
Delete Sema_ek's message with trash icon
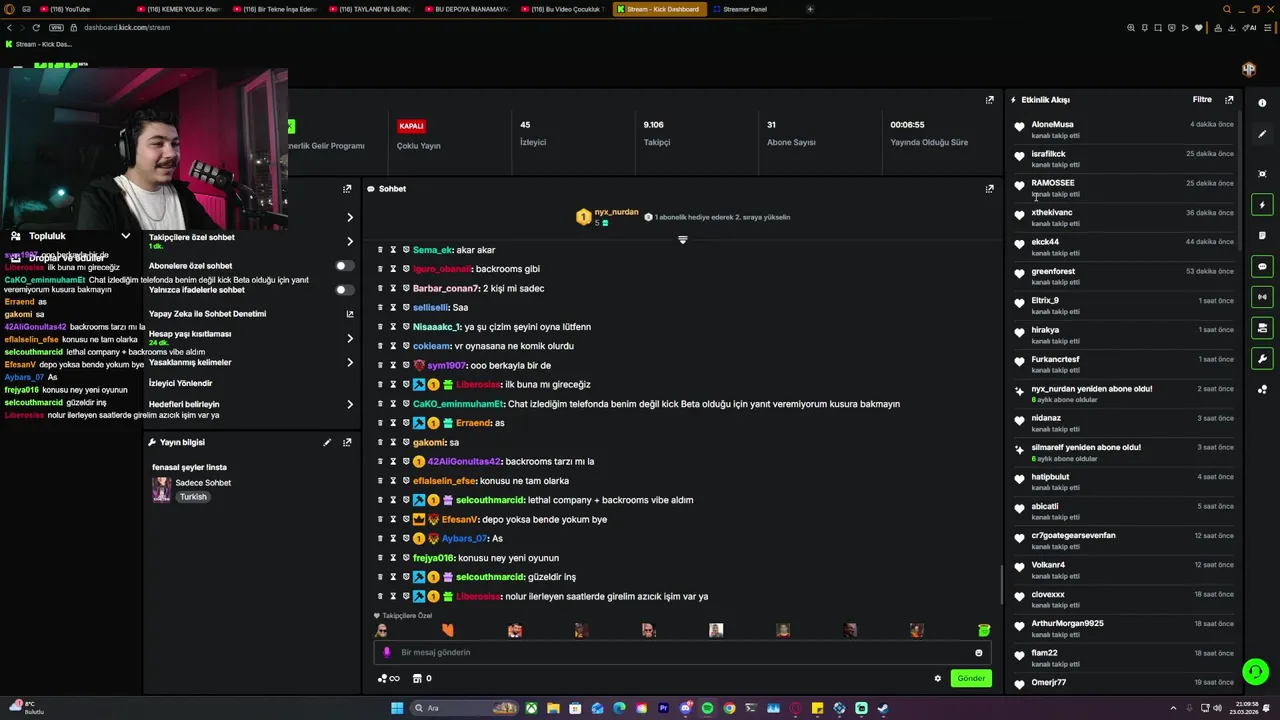click(x=381, y=250)
